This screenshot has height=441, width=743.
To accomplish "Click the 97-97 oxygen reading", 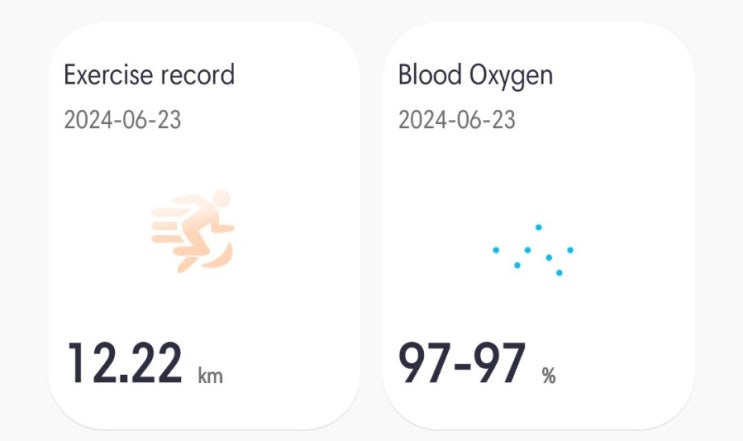I will (x=462, y=363).
